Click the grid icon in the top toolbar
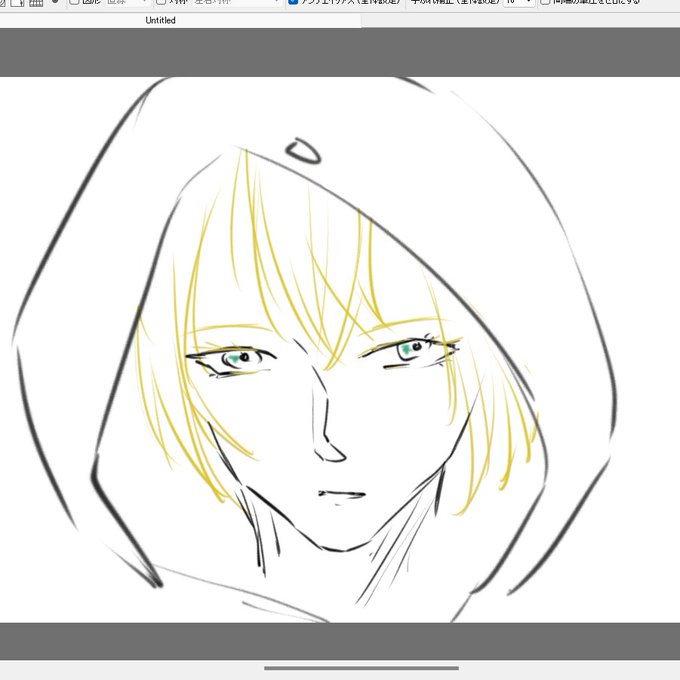The image size is (680, 680). point(36,3)
